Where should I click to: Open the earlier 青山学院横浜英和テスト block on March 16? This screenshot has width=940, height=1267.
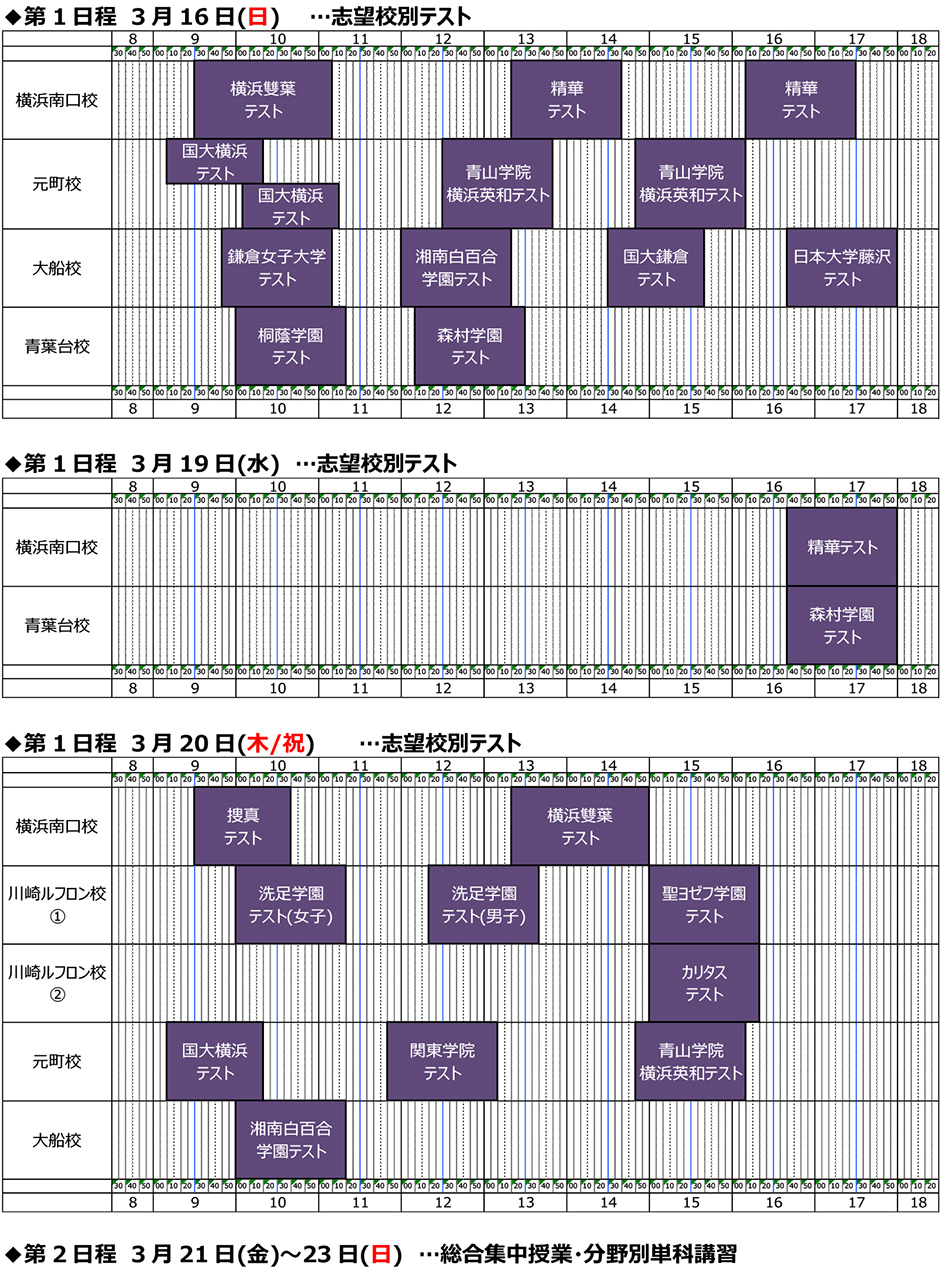tap(498, 184)
